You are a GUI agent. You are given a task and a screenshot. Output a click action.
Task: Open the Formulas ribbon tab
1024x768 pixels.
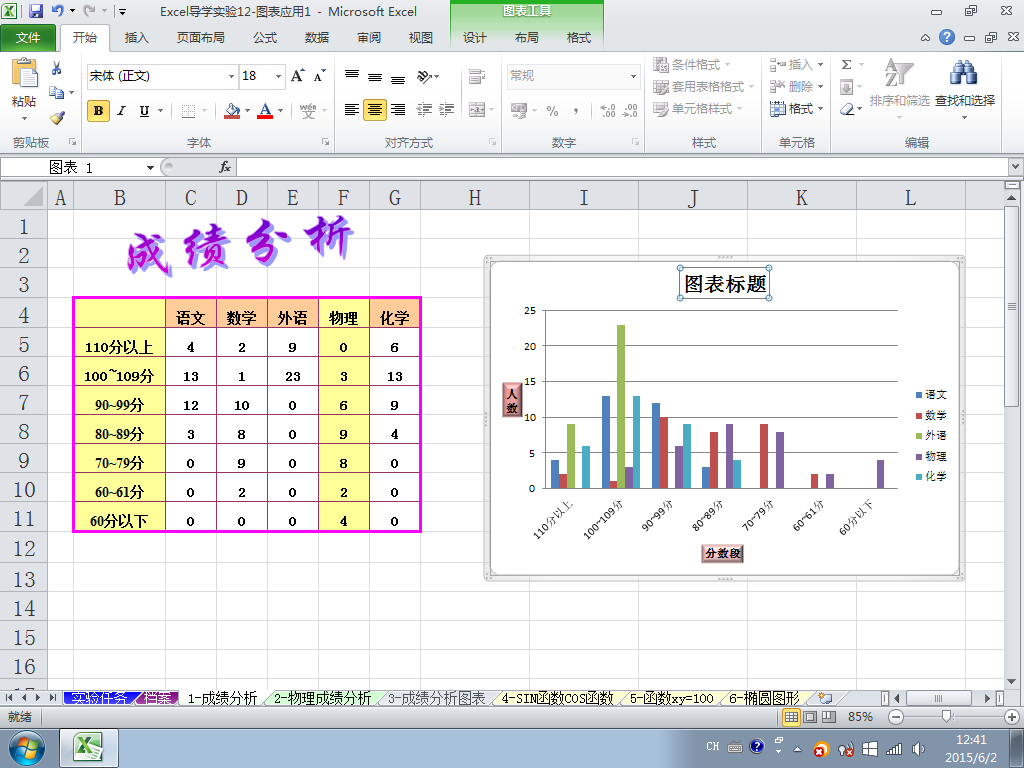point(265,38)
